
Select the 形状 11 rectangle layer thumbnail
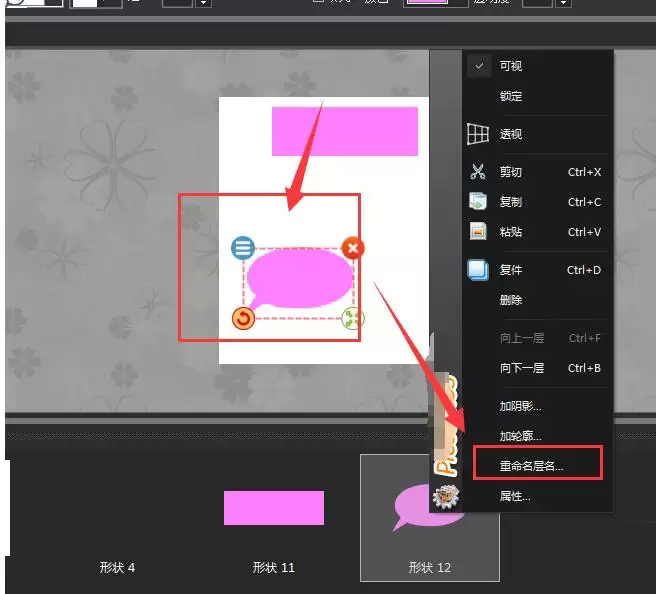coord(273,508)
